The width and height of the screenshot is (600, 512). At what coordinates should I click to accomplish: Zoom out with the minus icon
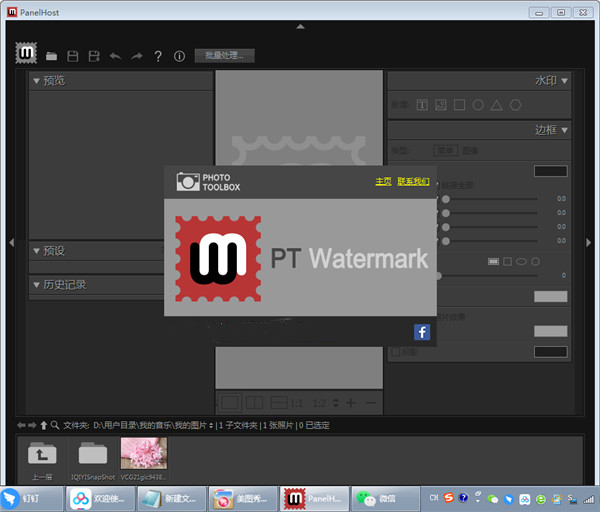[x=370, y=403]
